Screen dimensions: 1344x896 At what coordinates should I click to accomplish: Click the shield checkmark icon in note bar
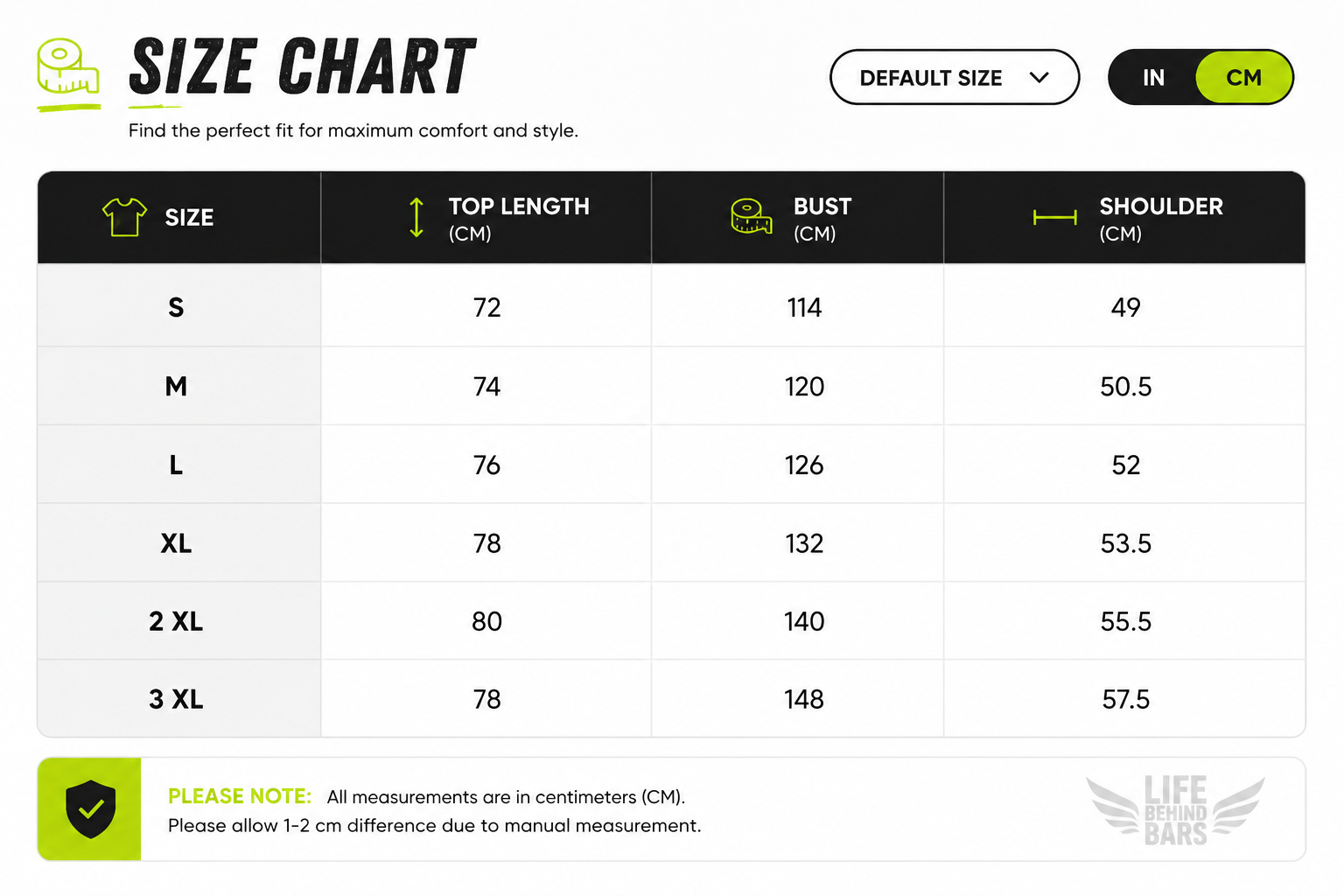[x=90, y=809]
